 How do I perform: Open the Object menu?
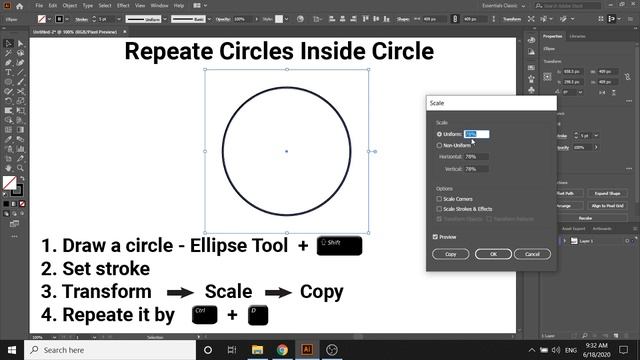70,6
